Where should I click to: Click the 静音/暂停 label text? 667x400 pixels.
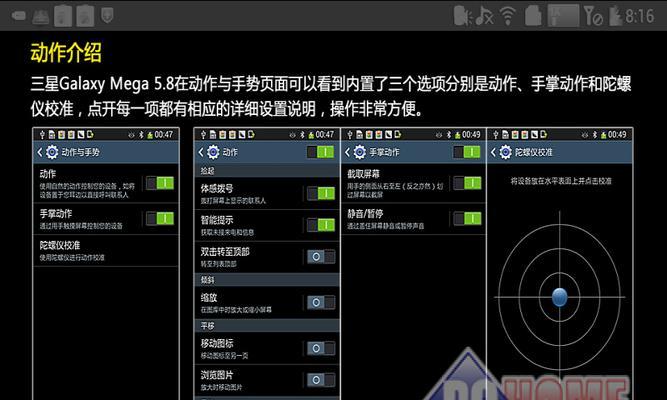[x=365, y=214]
